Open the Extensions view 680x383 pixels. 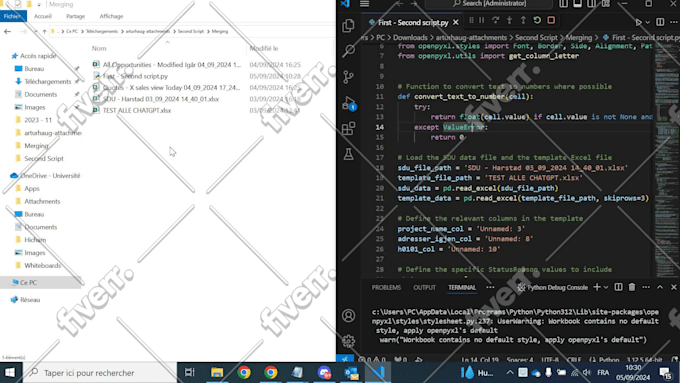pos(348,129)
